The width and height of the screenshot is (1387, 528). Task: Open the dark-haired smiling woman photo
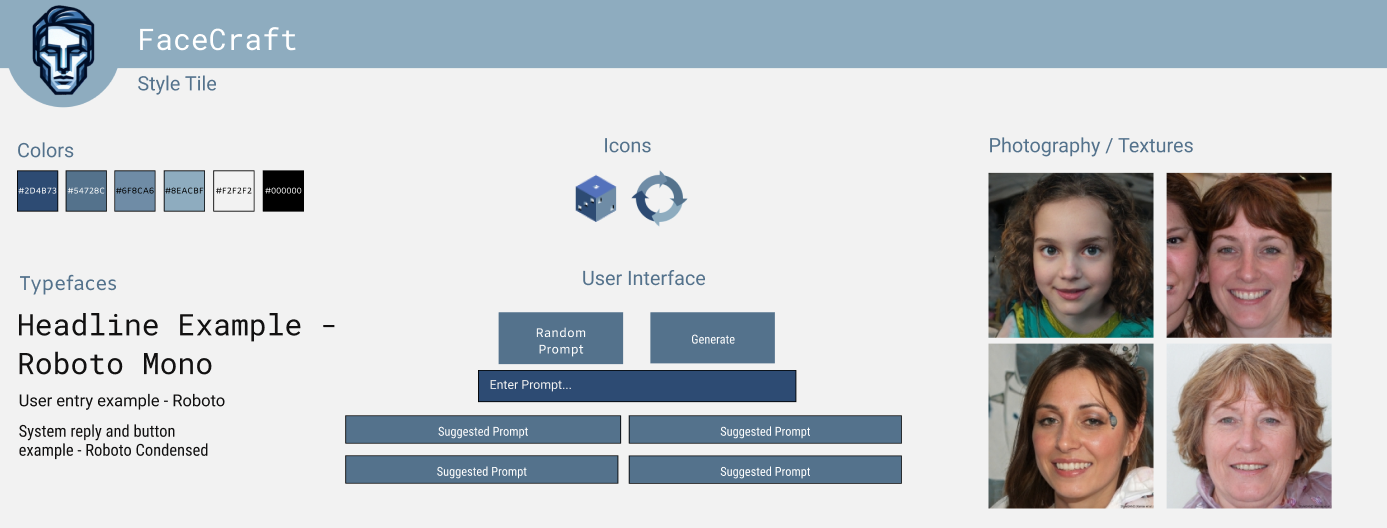(1070, 426)
